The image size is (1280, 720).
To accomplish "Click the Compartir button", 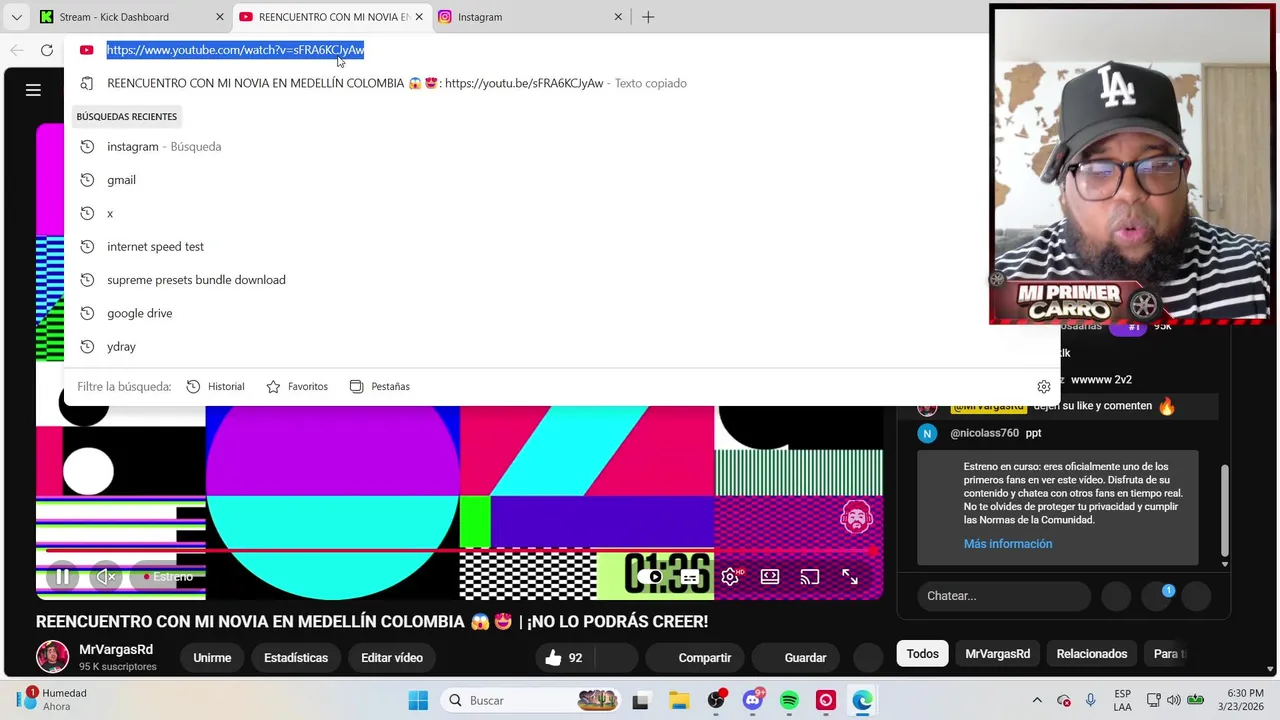I will coord(696,658).
